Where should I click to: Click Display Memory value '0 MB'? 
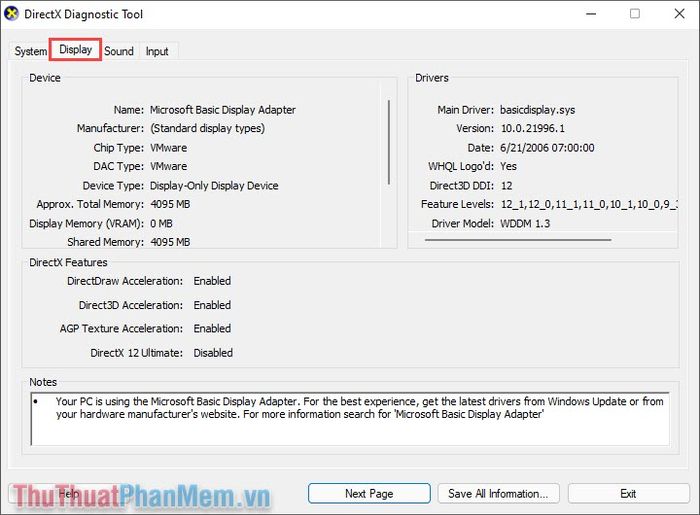tap(161, 224)
